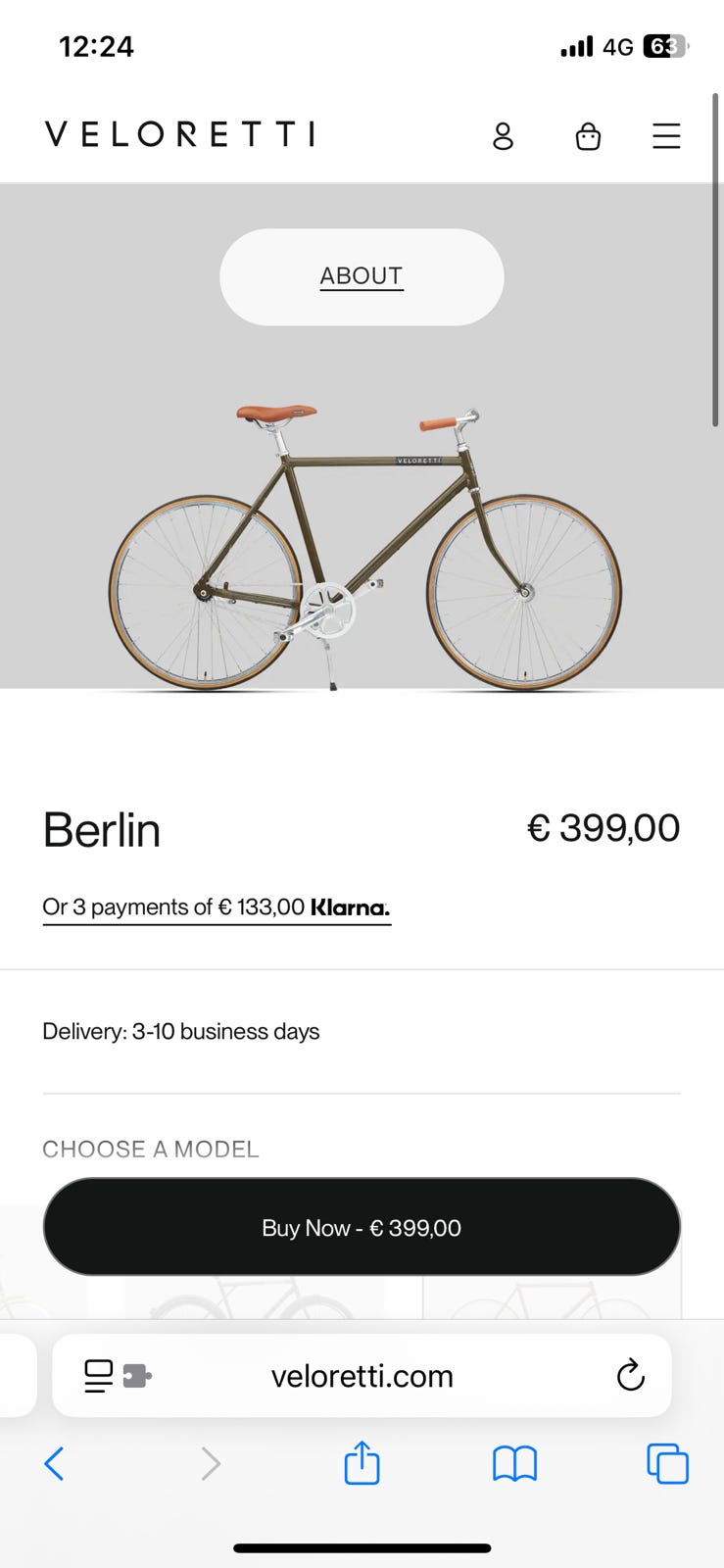Open the hamburger navigation menu

tap(666, 135)
